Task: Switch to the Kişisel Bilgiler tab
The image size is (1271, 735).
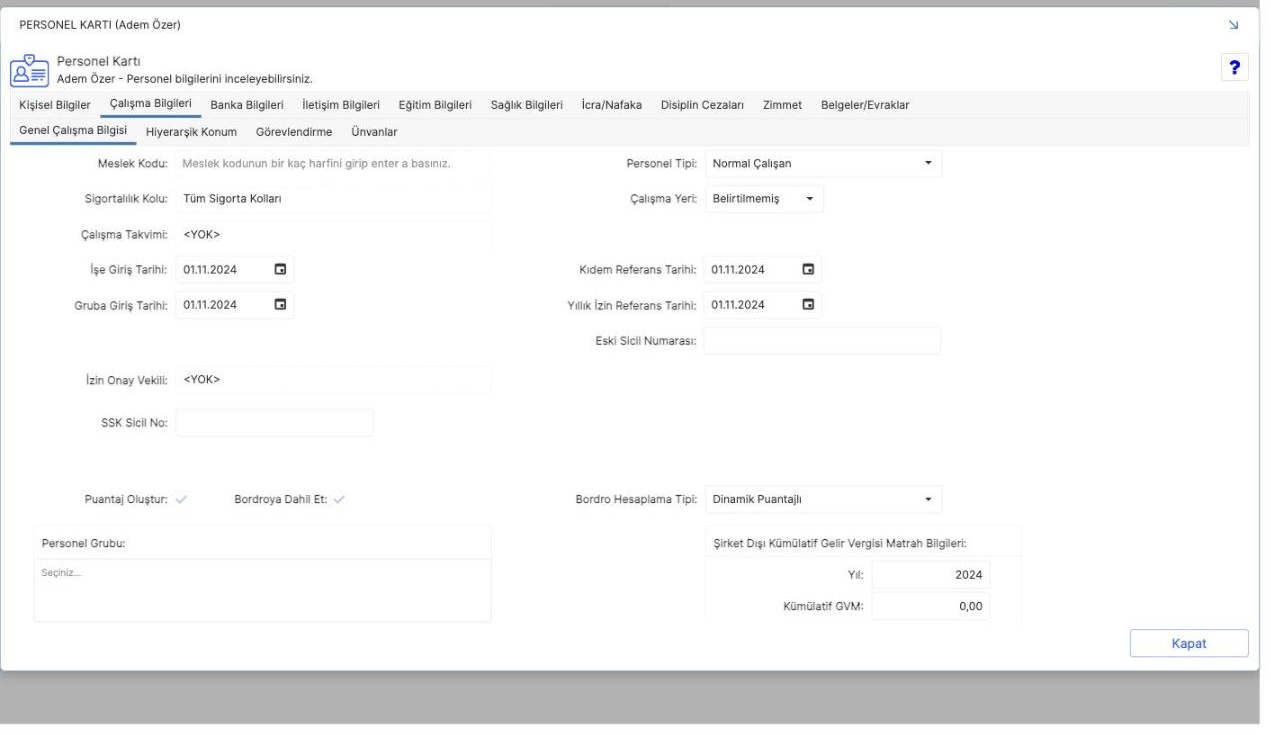Action: (55, 105)
